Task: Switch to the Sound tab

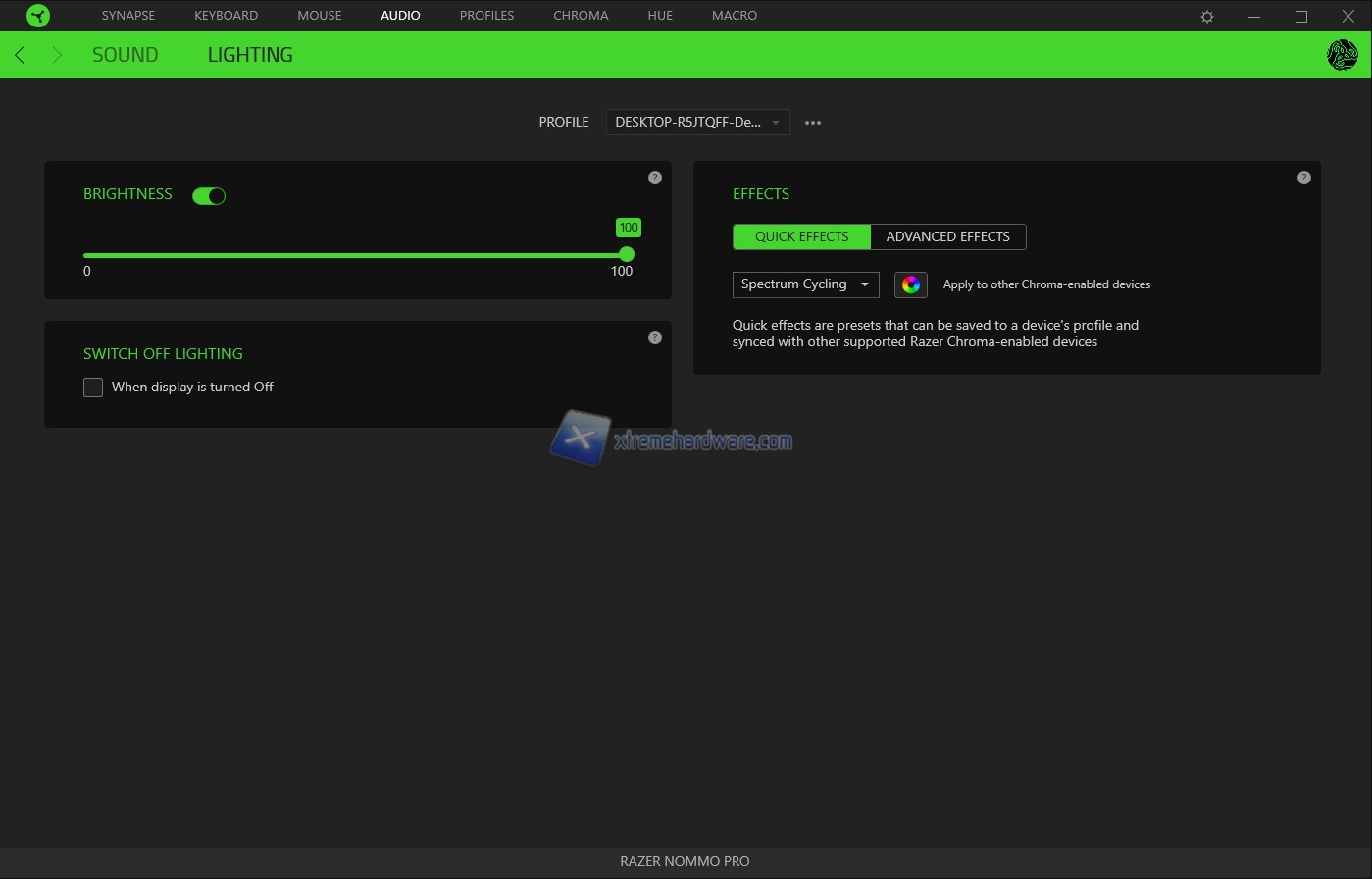Action: pyautogui.click(x=125, y=55)
